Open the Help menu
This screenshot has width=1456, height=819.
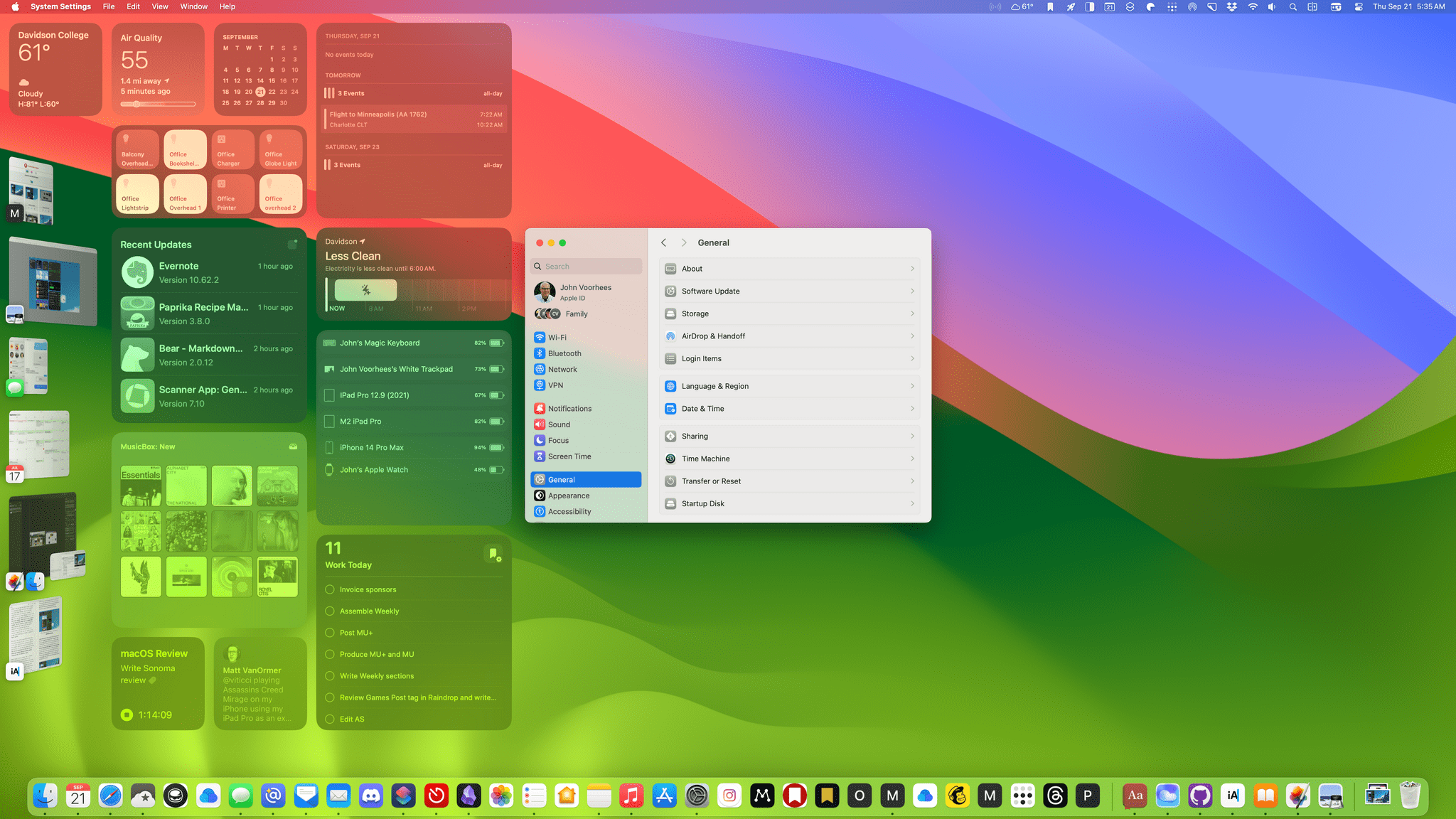(x=227, y=6)
